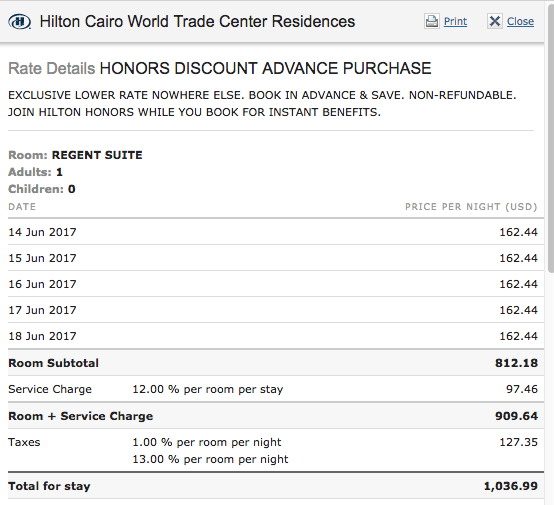
Task: Select the 15 Jun 2017 date
Action: pos(42,258)
